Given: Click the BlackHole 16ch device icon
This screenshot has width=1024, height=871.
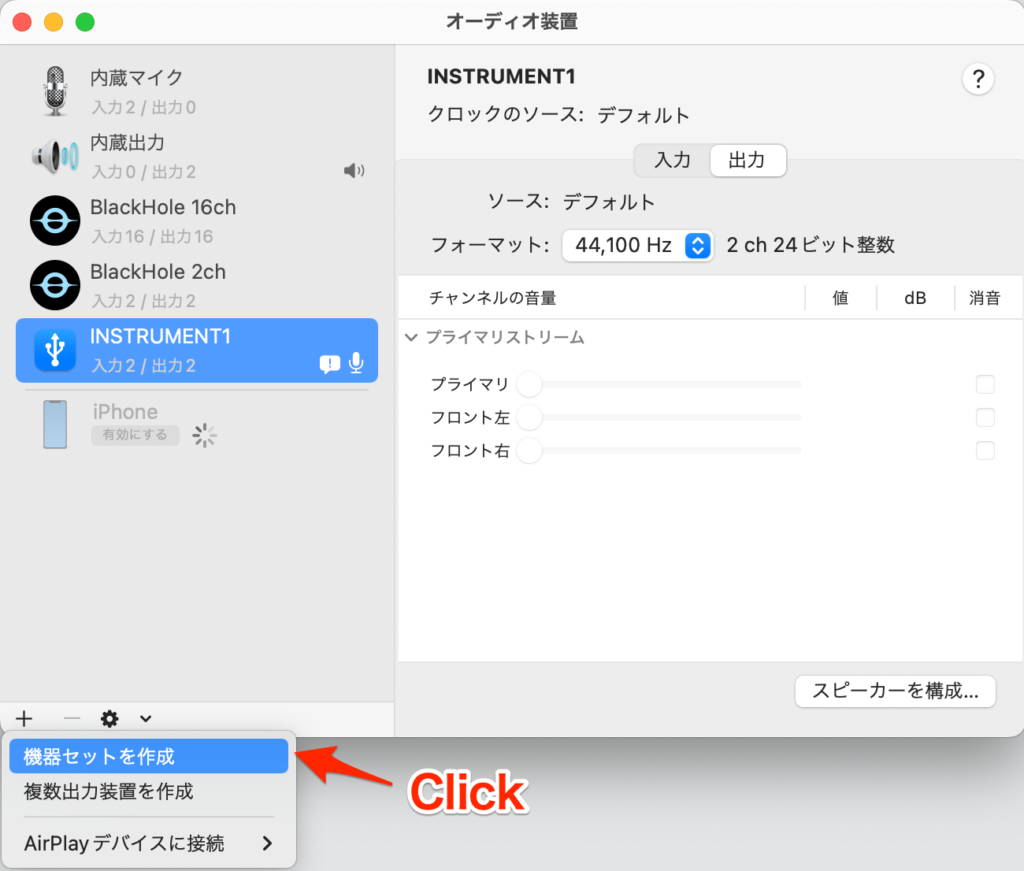Looking at the screenshot, I should click(x=55, y=221).
